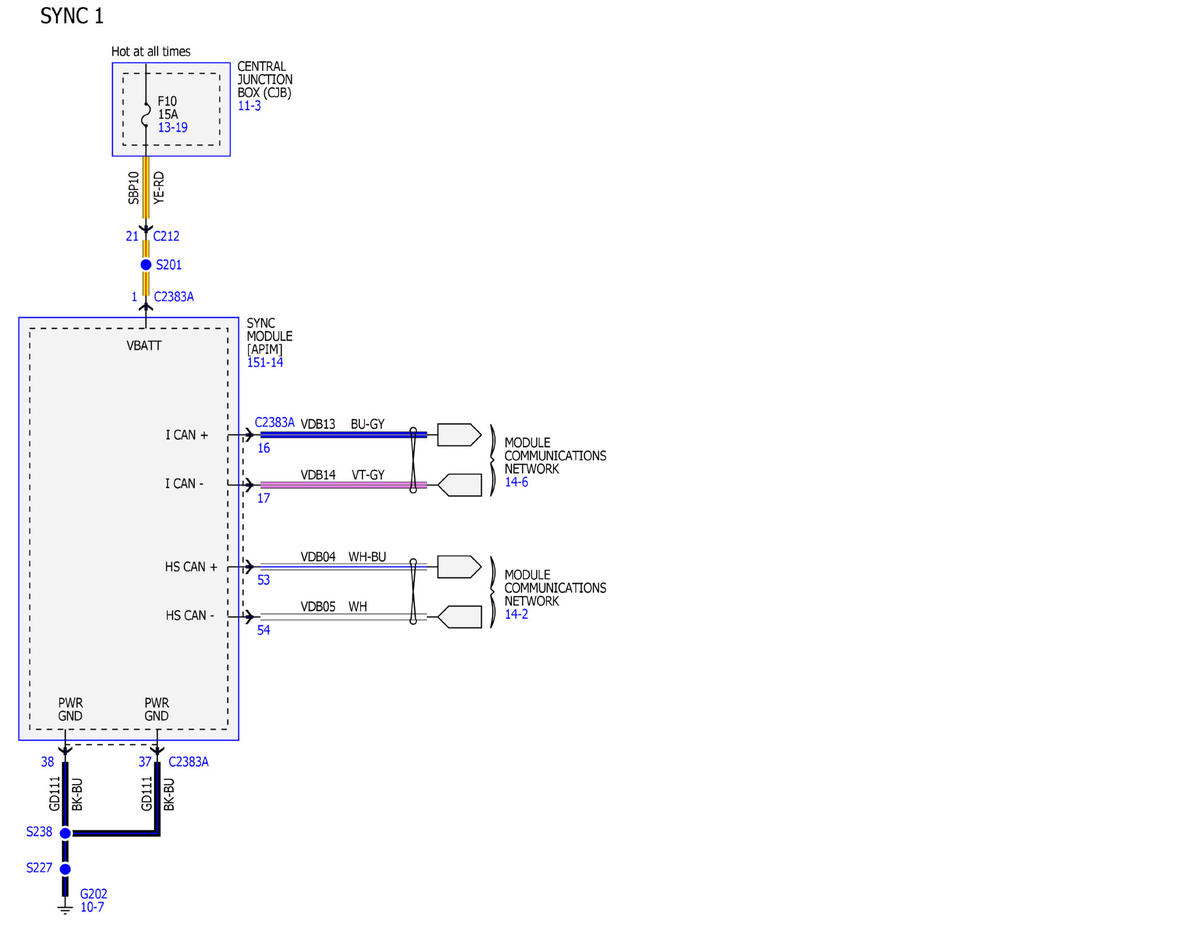Viewport: 1200px width, 927px height.
Task: Click pin number 53 below HS CAN +
Action: (x=264, y=579)
